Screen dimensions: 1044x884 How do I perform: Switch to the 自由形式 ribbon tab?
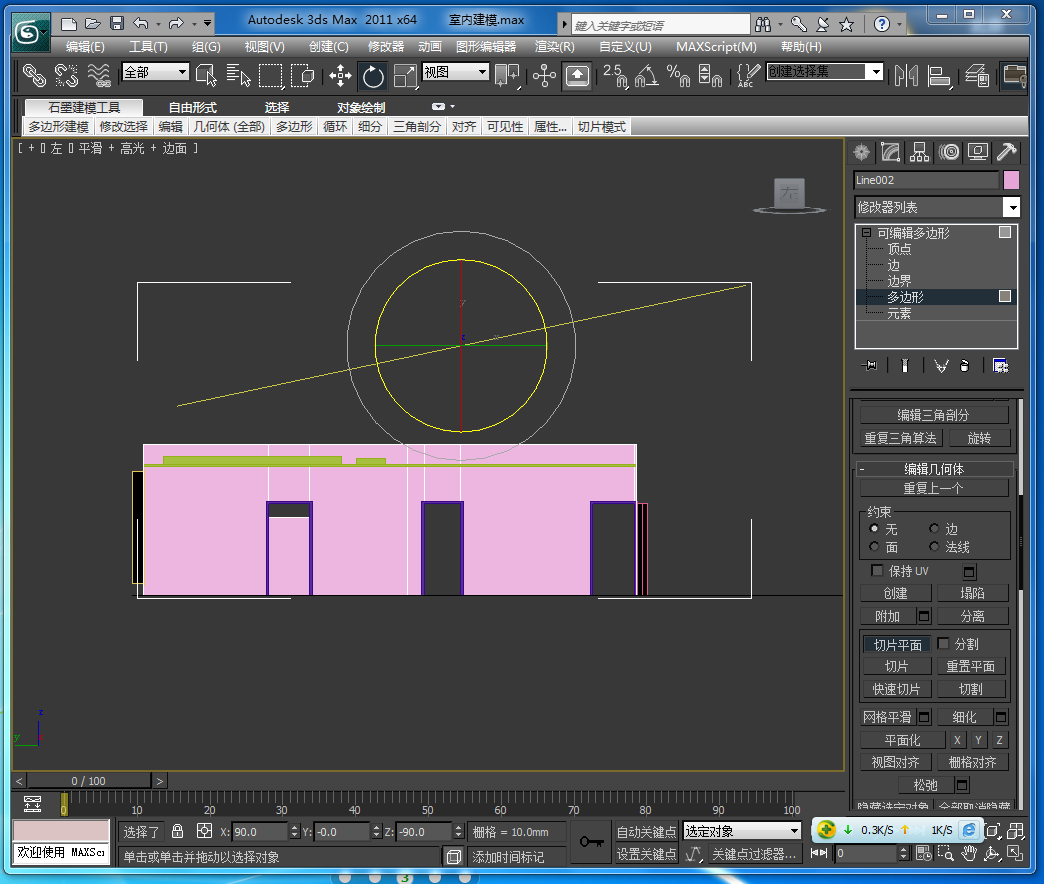pos(192,107)
